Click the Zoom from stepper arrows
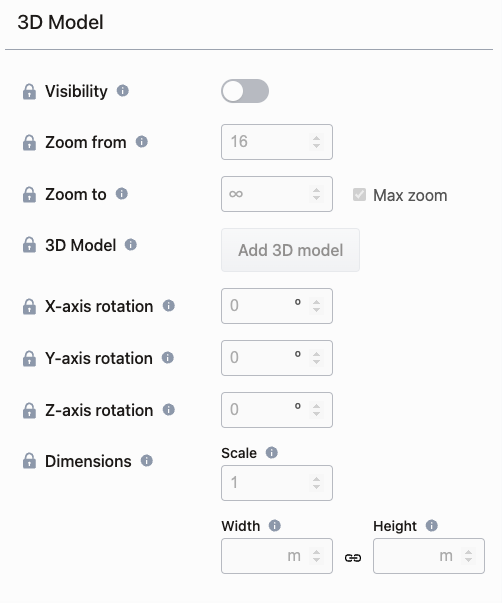 (316, 142)
